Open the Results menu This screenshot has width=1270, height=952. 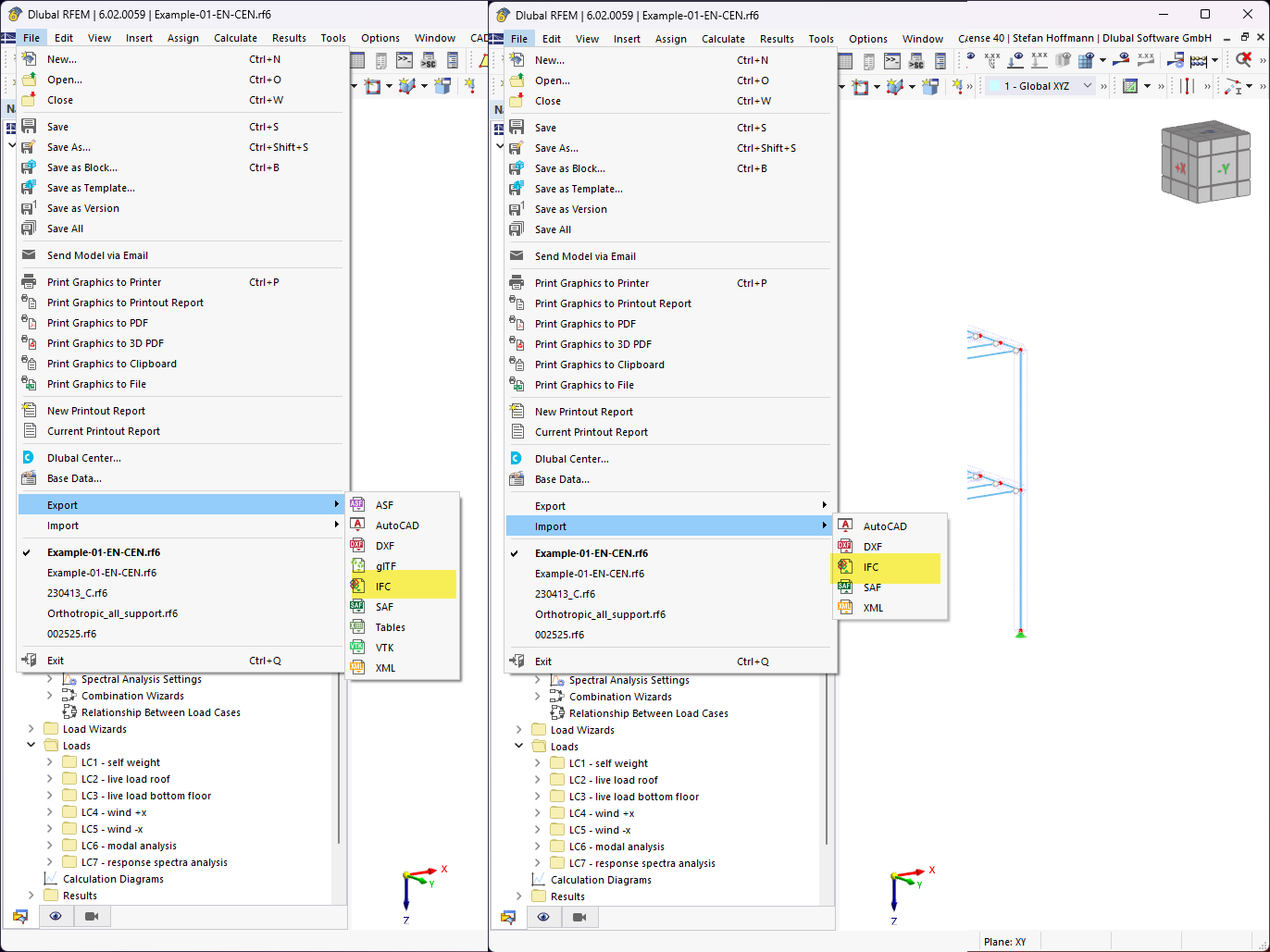click(x=289, y=38)
